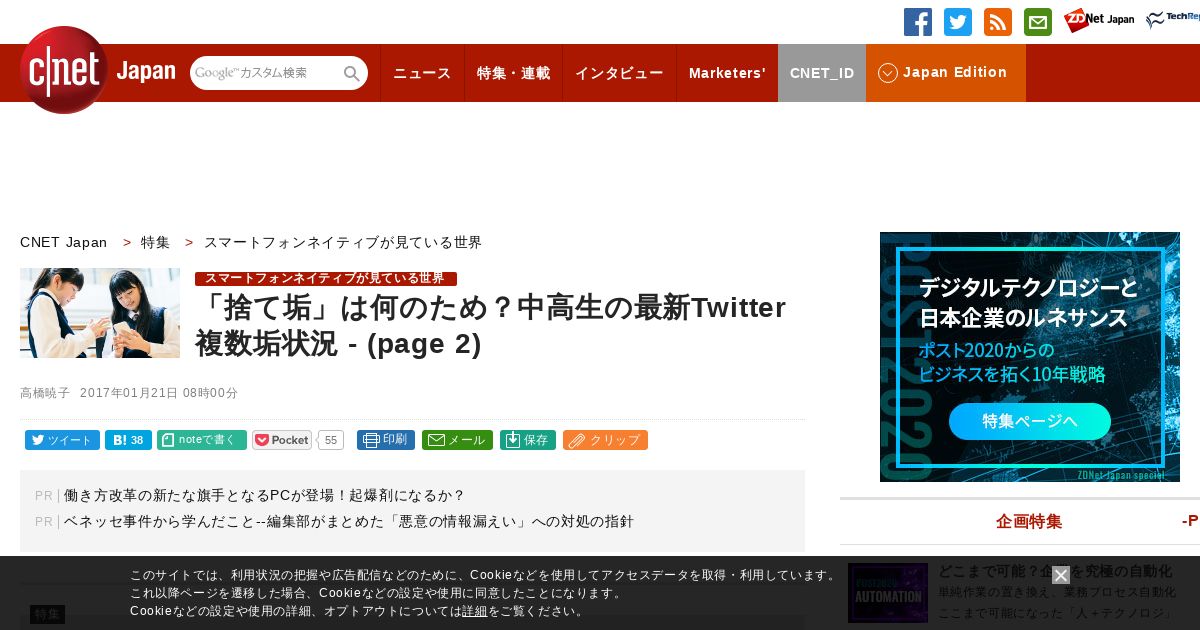The height and width of the screenshot is (630, 1200).
Task: Send article via メール button
Action: coord(457,440)
